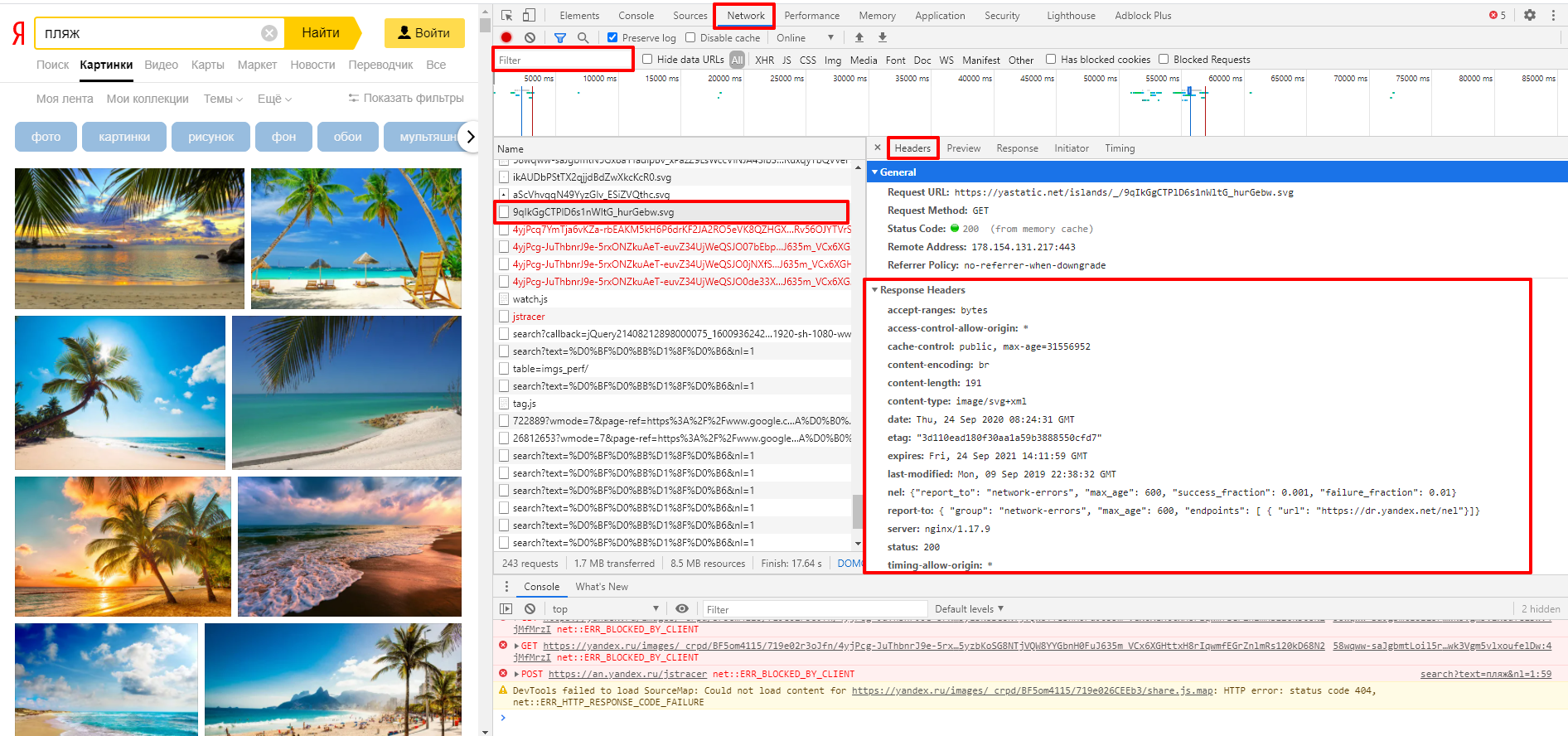Viewport: 1568px width, 736px height.
Task: Open network search with magnifier icon
Action: 583,37
